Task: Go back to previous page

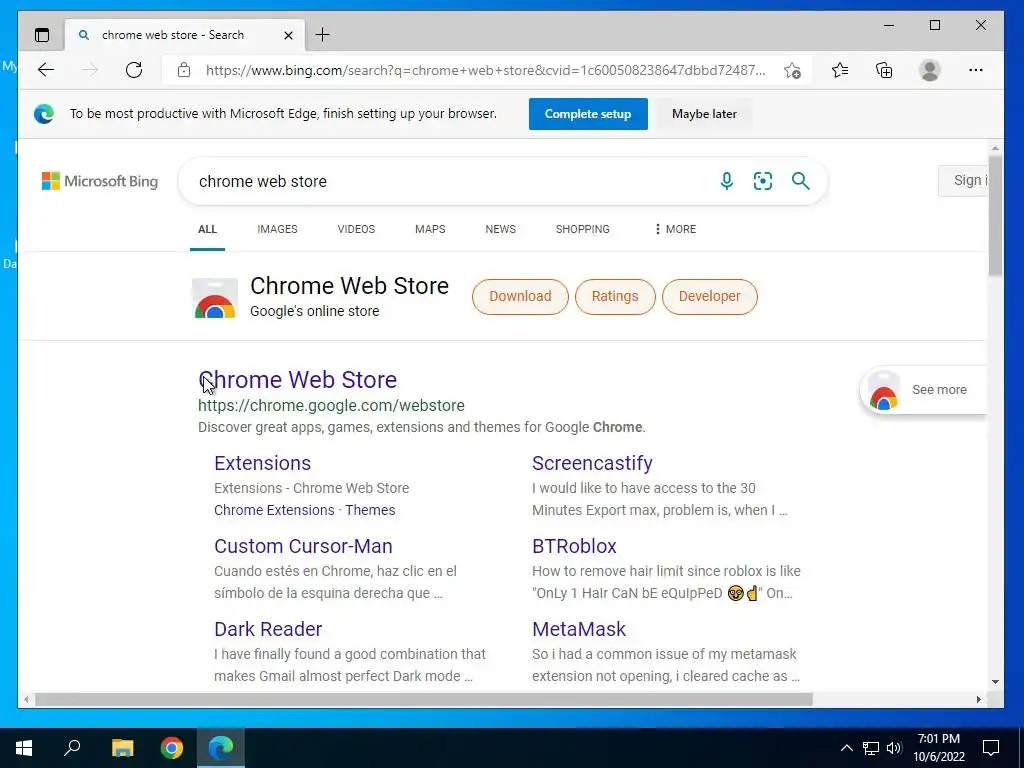Action: (x=46, y=70)
